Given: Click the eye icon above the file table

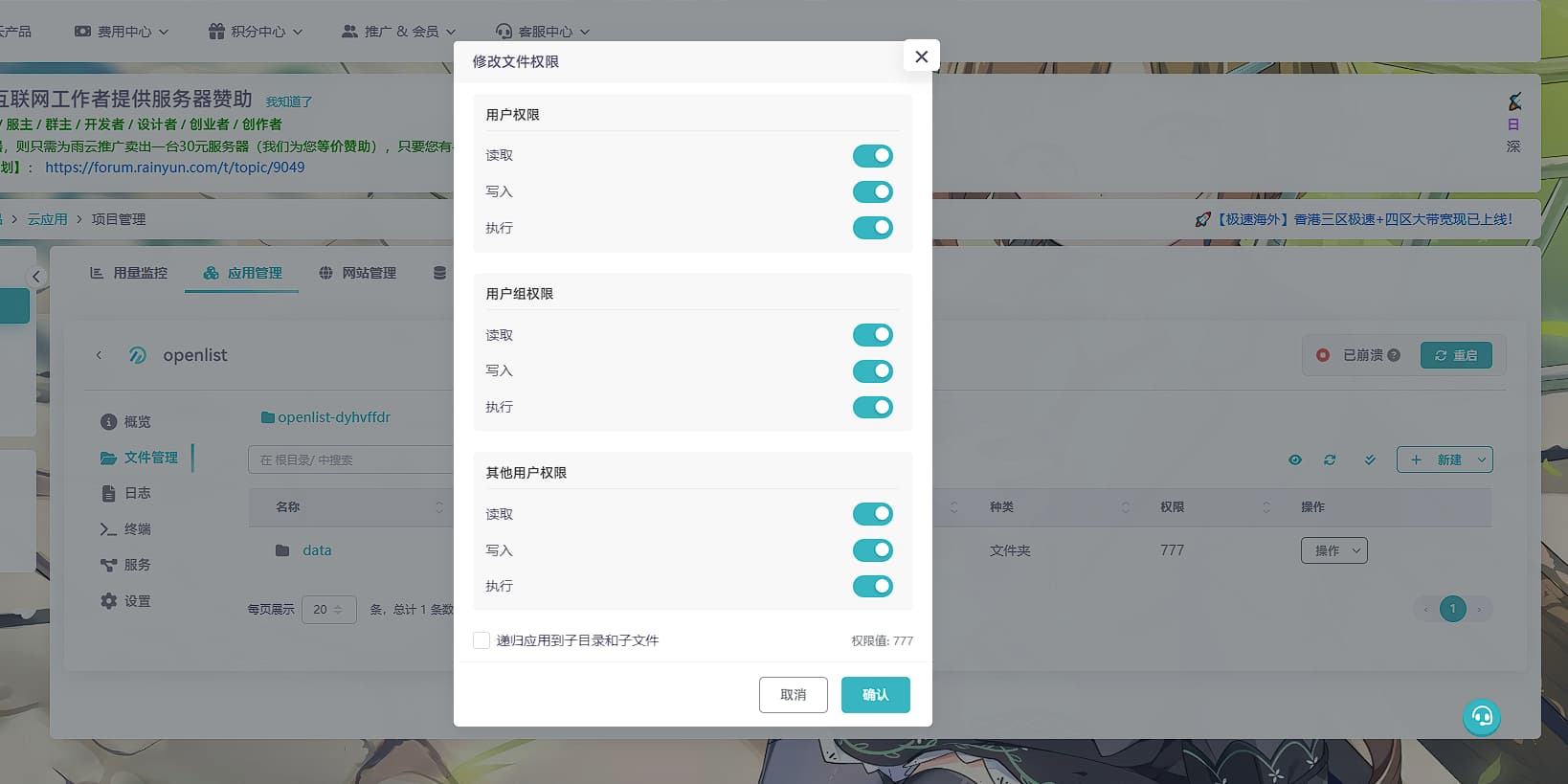Looking at the screenshot, I should point(1294,460).
